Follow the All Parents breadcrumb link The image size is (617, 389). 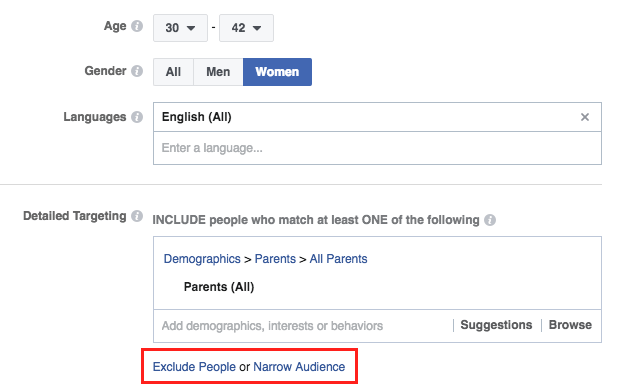[338, 259]
